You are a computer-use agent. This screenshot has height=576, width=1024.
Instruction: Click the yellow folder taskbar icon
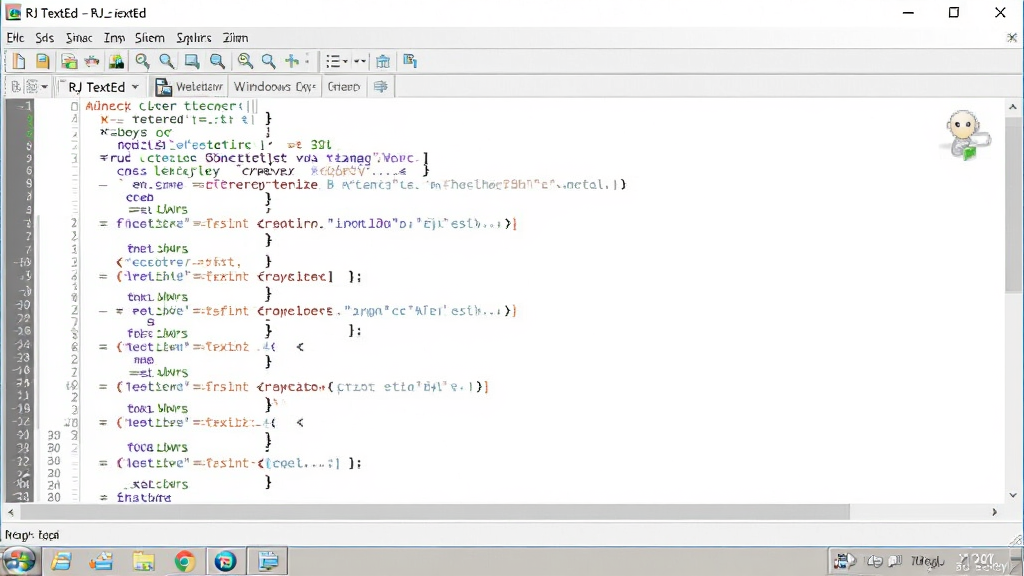click(143, 561)
